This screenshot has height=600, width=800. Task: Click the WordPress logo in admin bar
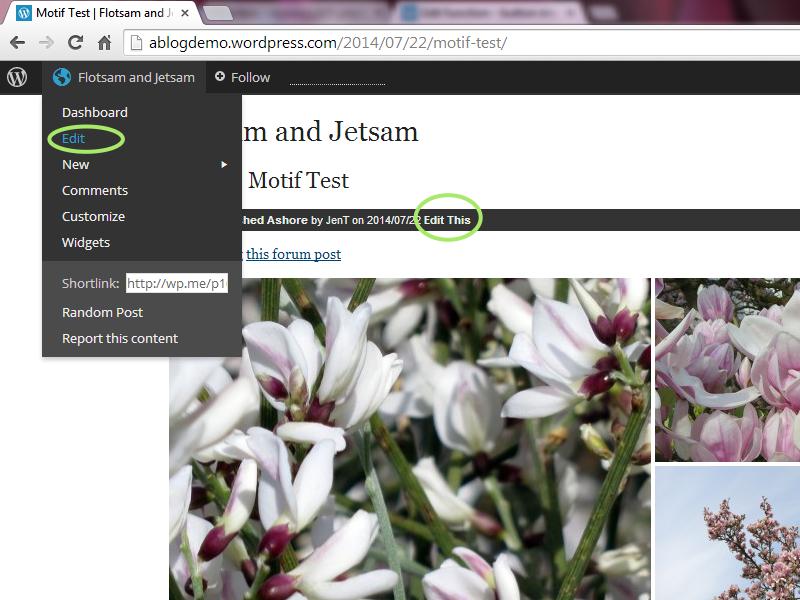[17, 77]
